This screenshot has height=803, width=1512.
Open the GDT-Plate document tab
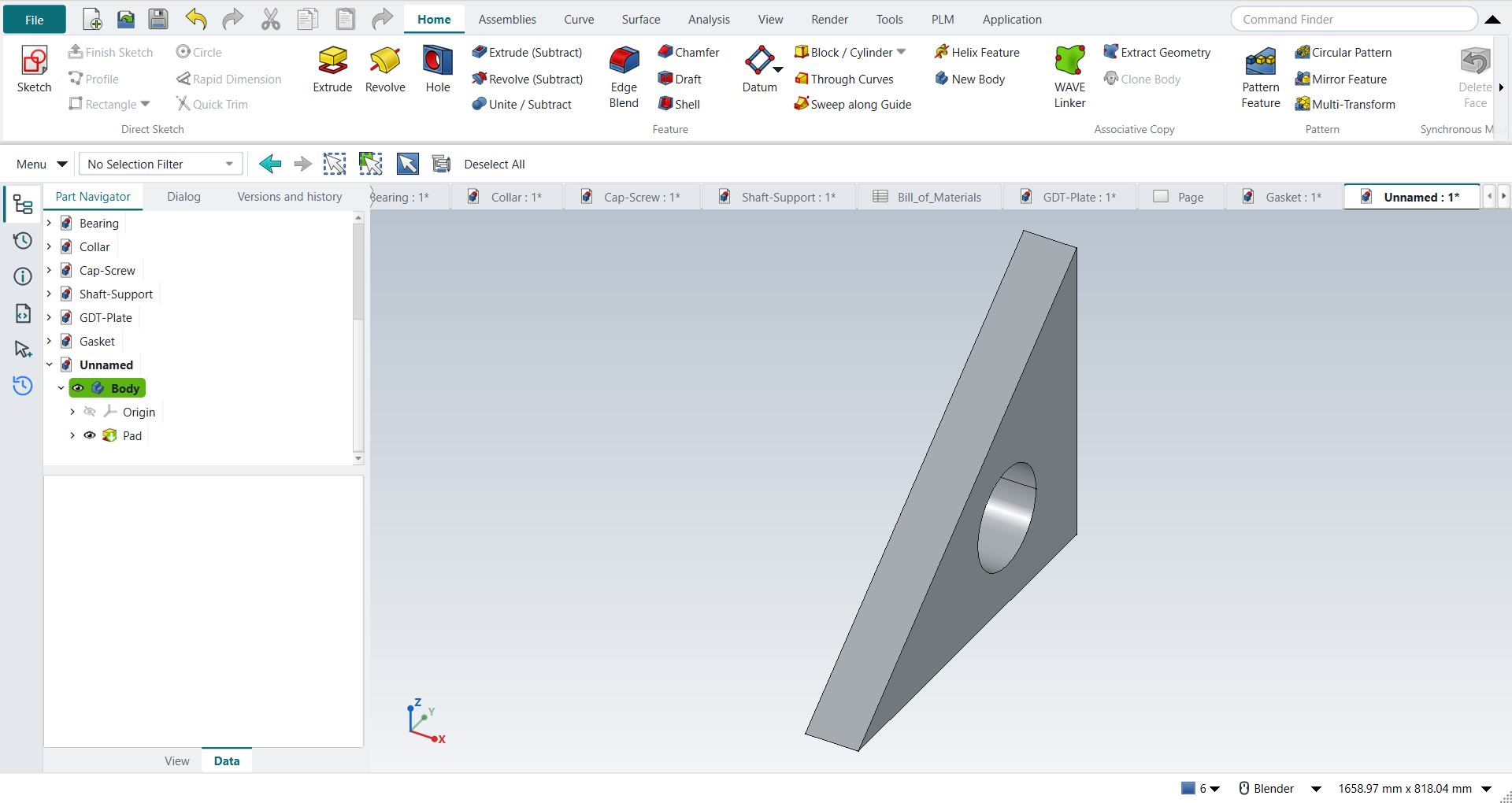pyautogui.click(x=1069, y=197)
